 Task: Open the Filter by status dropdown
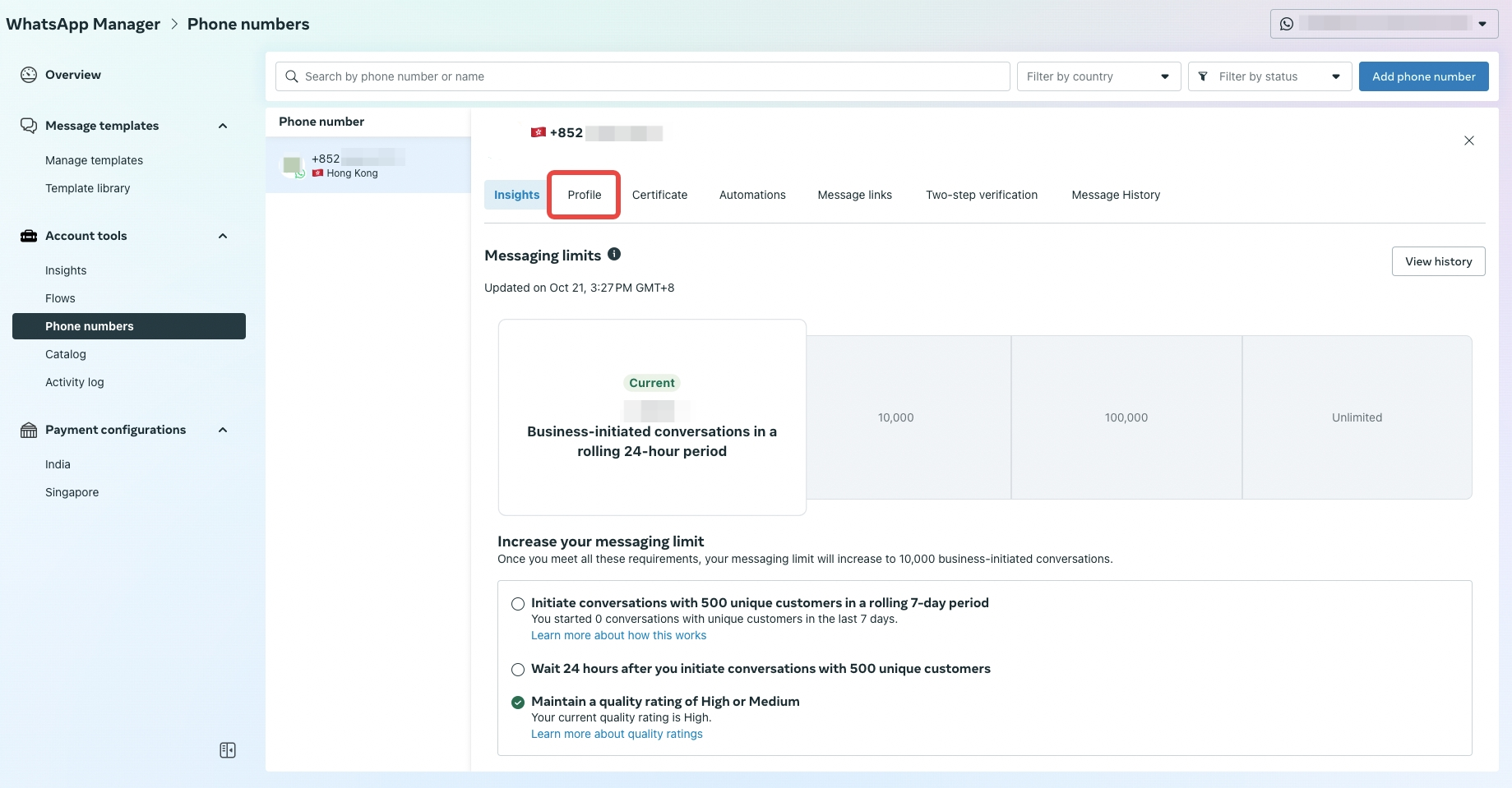click(1270, 76)
